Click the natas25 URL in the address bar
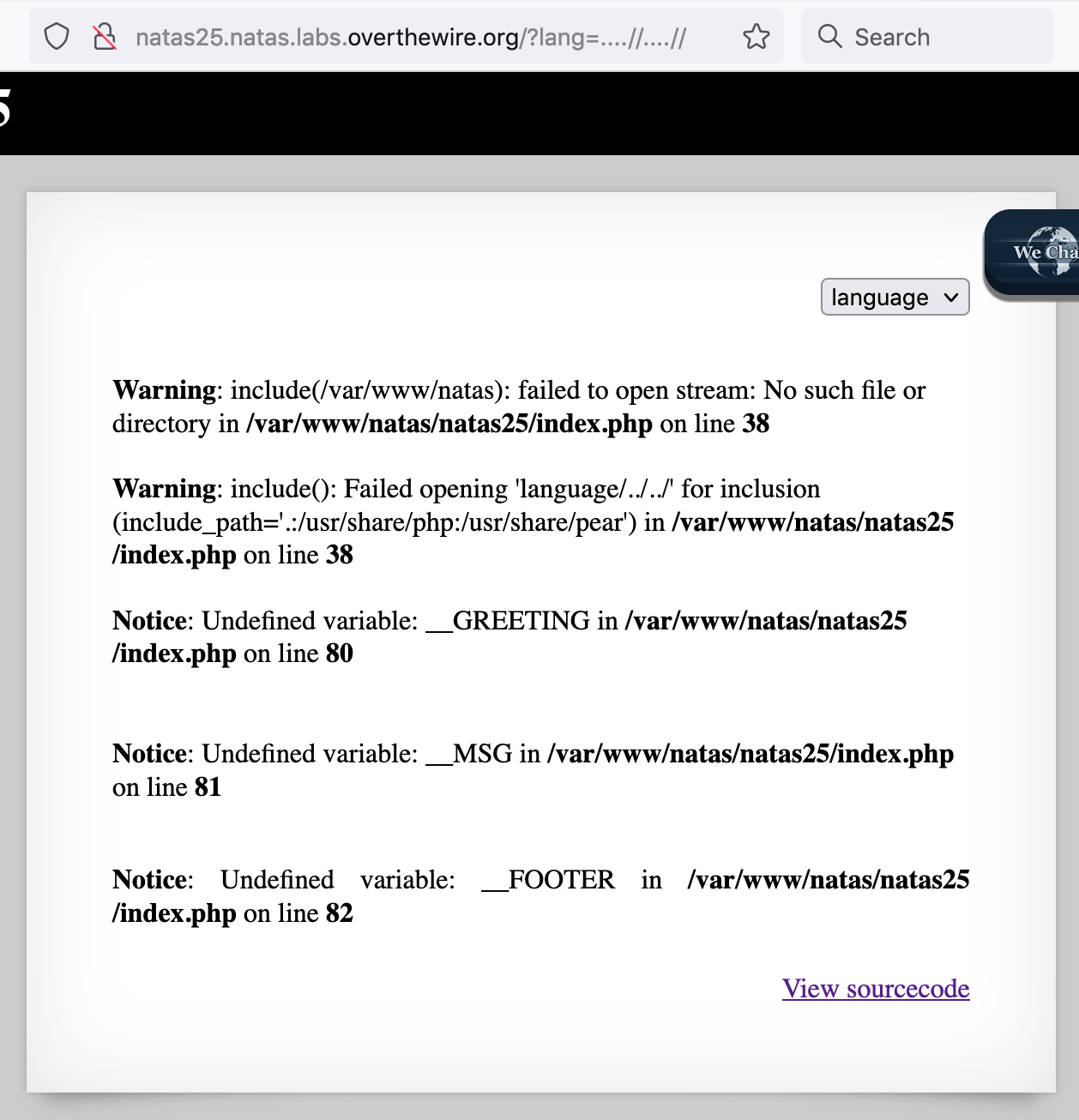Viewport: 1079px width, 1120px height. [x=410, y=38]
